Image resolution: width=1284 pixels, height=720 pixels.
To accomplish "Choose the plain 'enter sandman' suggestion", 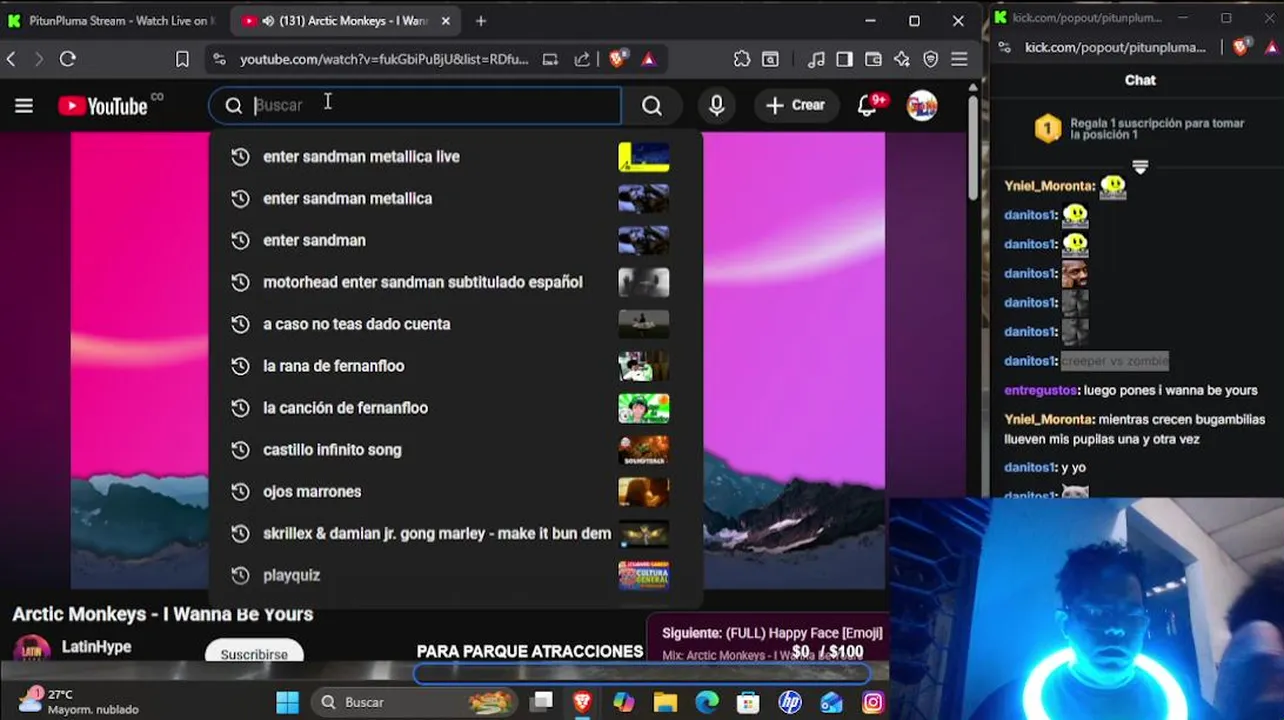I will coord(455,241).
